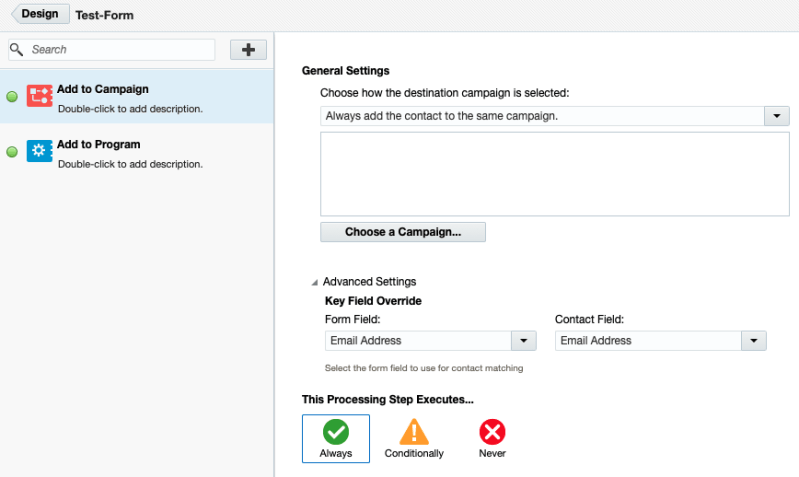Select the Add to Program step

pos(137,151)
